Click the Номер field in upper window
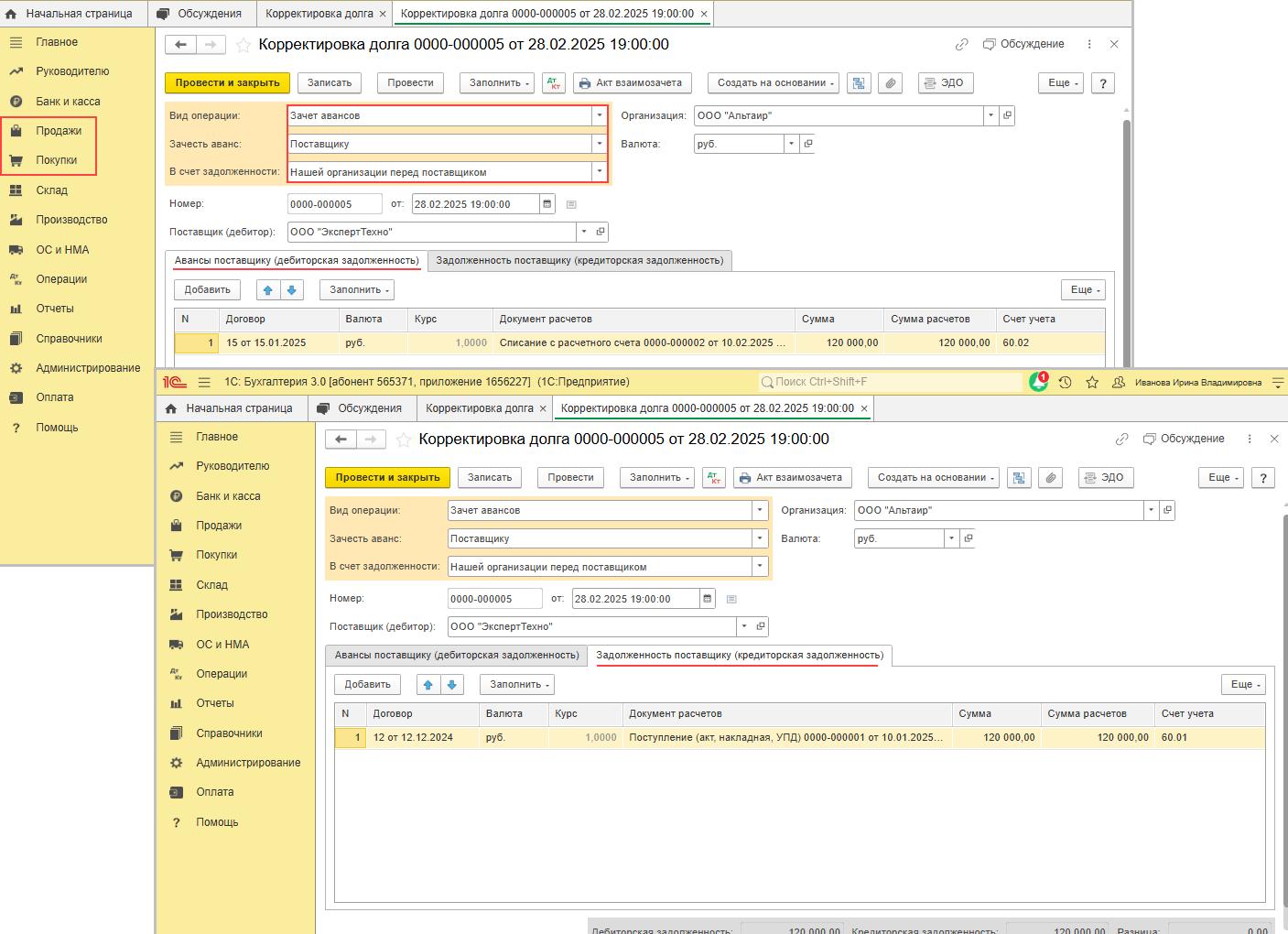Image resolution: width=1288 pixels, height=934 pixels. coord(334,204)
